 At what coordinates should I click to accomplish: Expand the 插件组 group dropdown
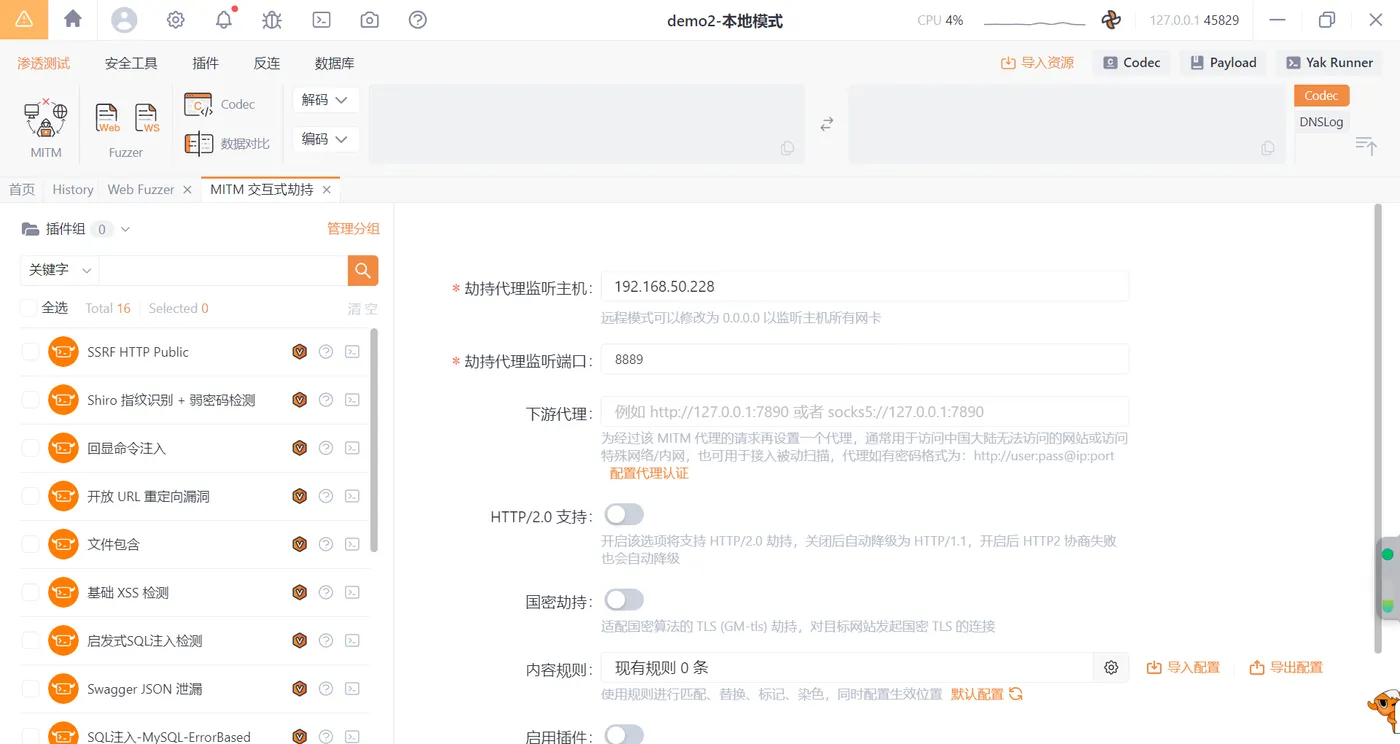[125, 229]
